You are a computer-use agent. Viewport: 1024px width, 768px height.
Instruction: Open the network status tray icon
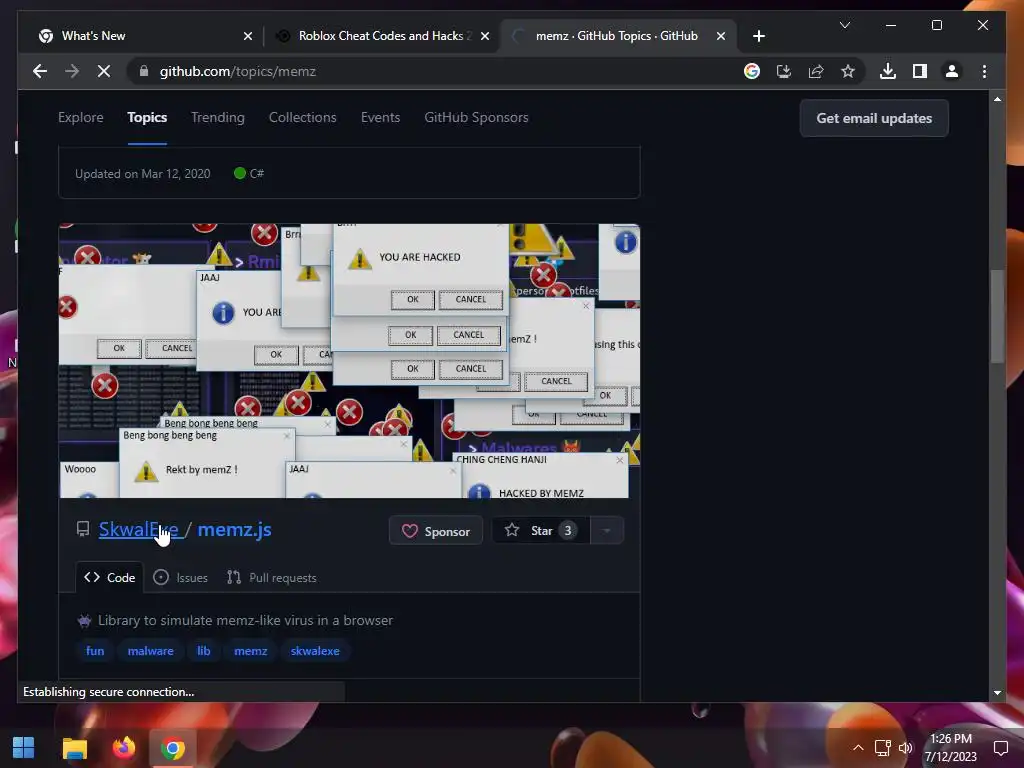coord(882,748)
